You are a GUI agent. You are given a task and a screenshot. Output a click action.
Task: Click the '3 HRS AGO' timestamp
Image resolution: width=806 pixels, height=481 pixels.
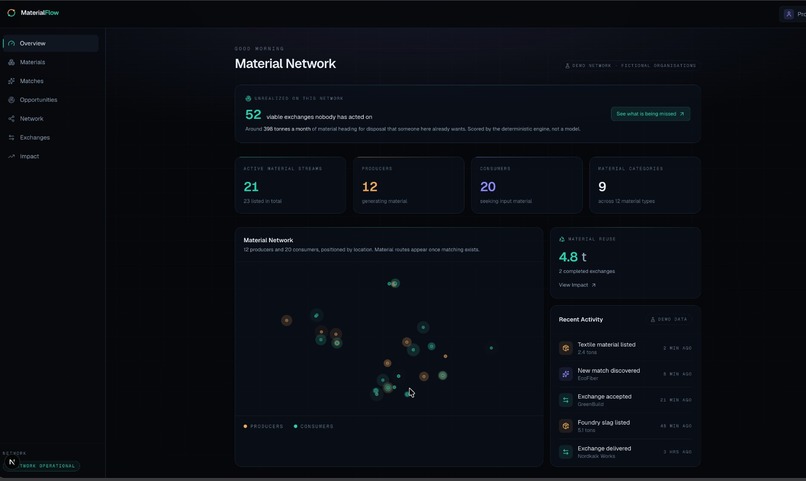pyautogui.click(x=677, y=452)
